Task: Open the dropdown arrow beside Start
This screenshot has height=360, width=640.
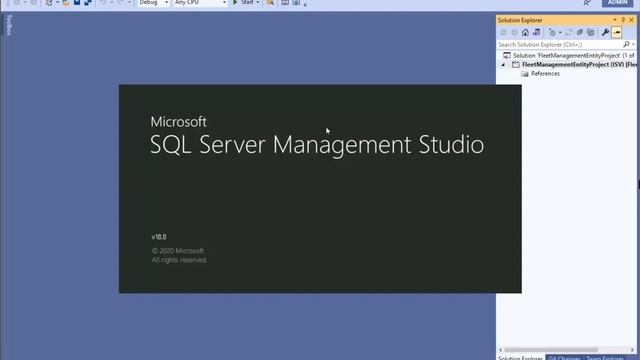Action: point(258,3)
